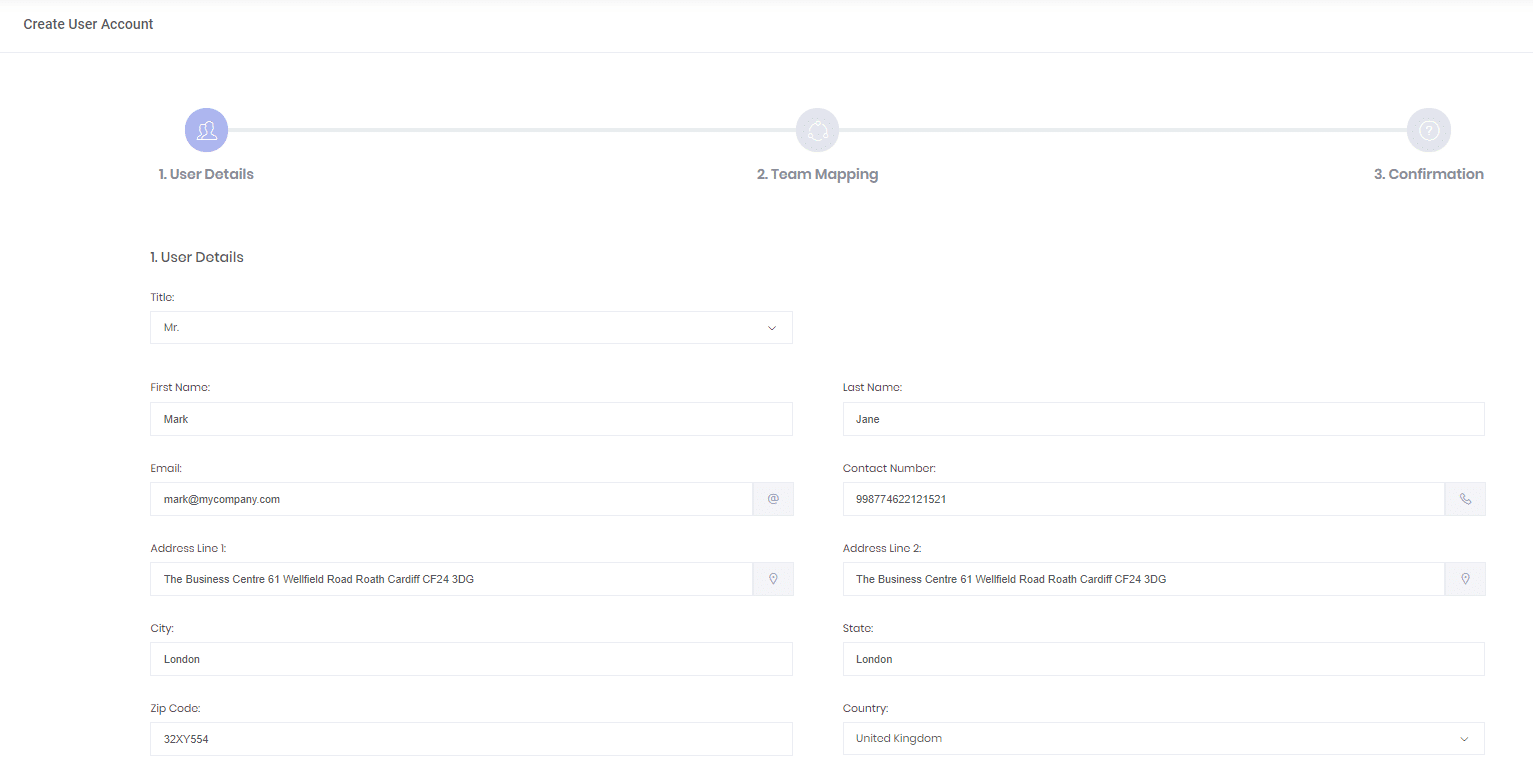Click the location pin icon for Address Line 2
This screenshot has height=780, width=1533.
coord(1464,578)
